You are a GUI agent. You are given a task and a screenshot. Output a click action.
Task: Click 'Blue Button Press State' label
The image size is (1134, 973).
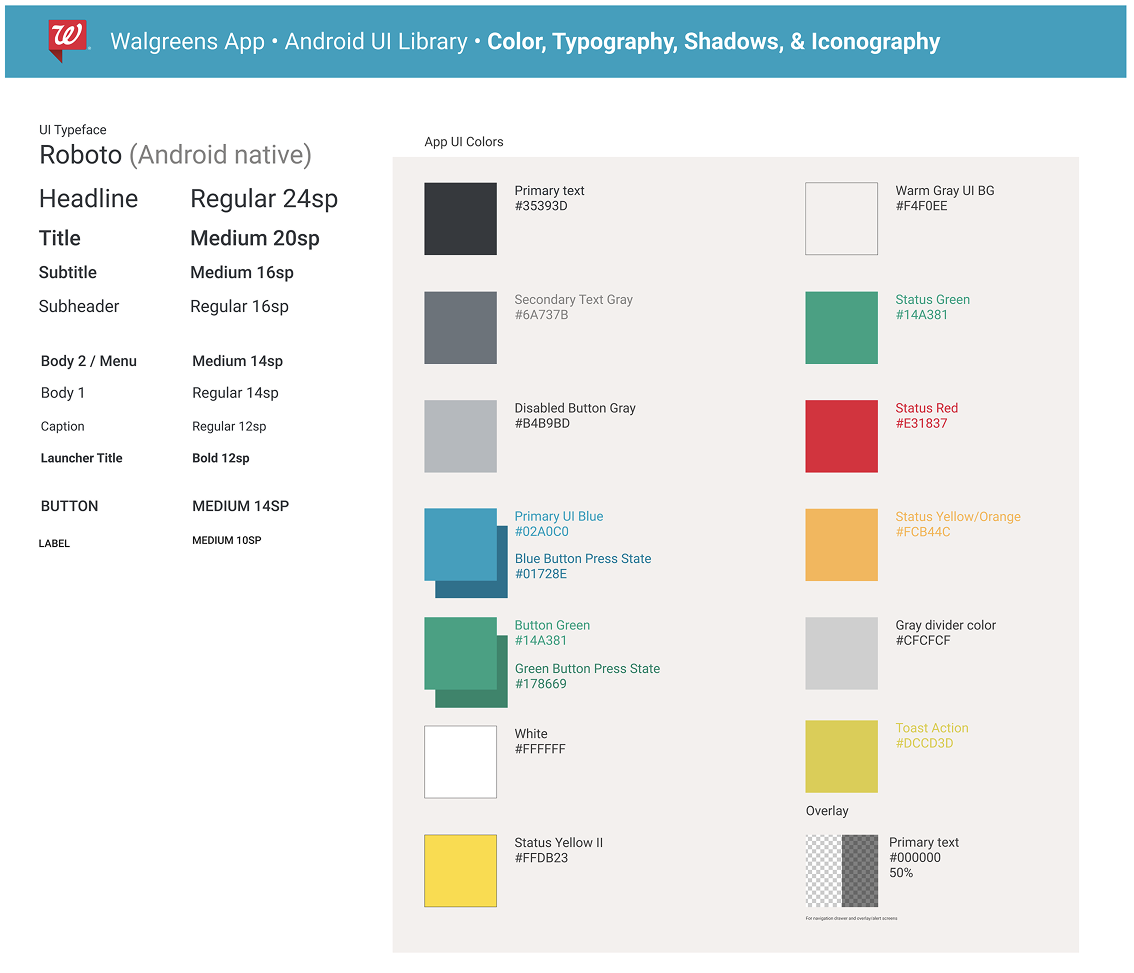(583, 558)
